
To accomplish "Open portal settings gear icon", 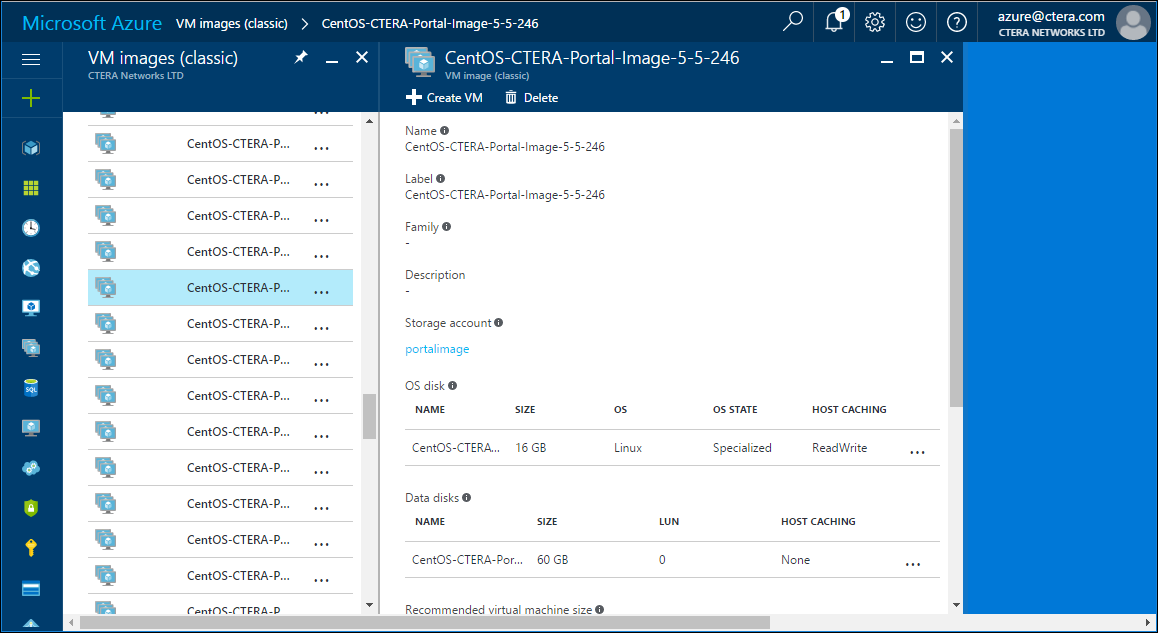I will (x=874, y=22).
